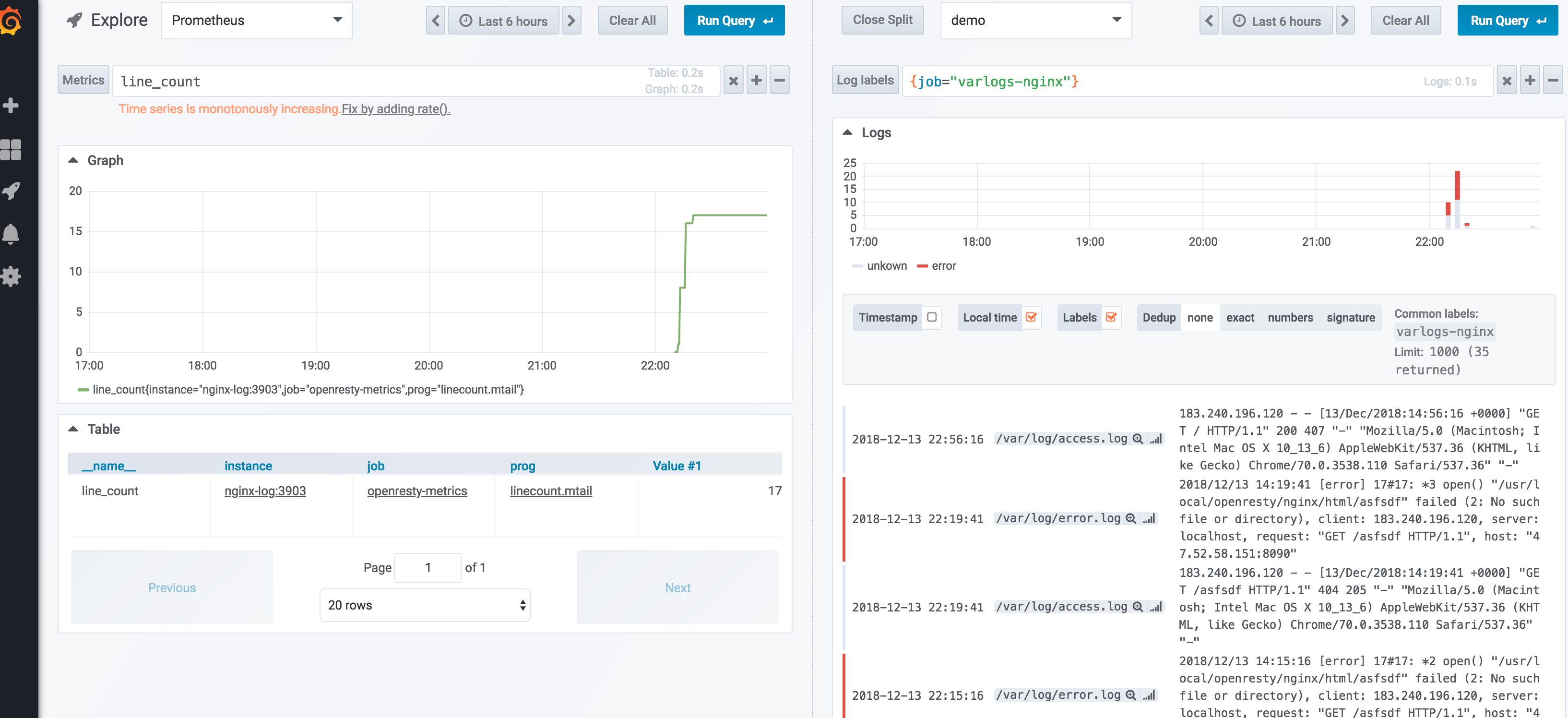Open the Log labels chooser
This screenshot has height=718, width=1568.
pos(865,80)
